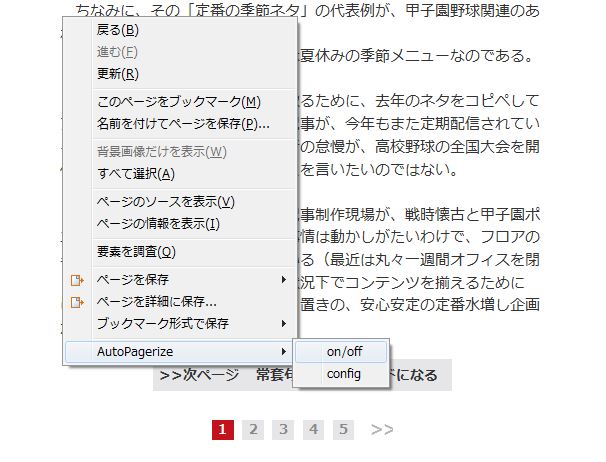The image size is (606, 462).
Task: Click the icon beside ページを詳細に保存
Action: click(x=77, y=301)
